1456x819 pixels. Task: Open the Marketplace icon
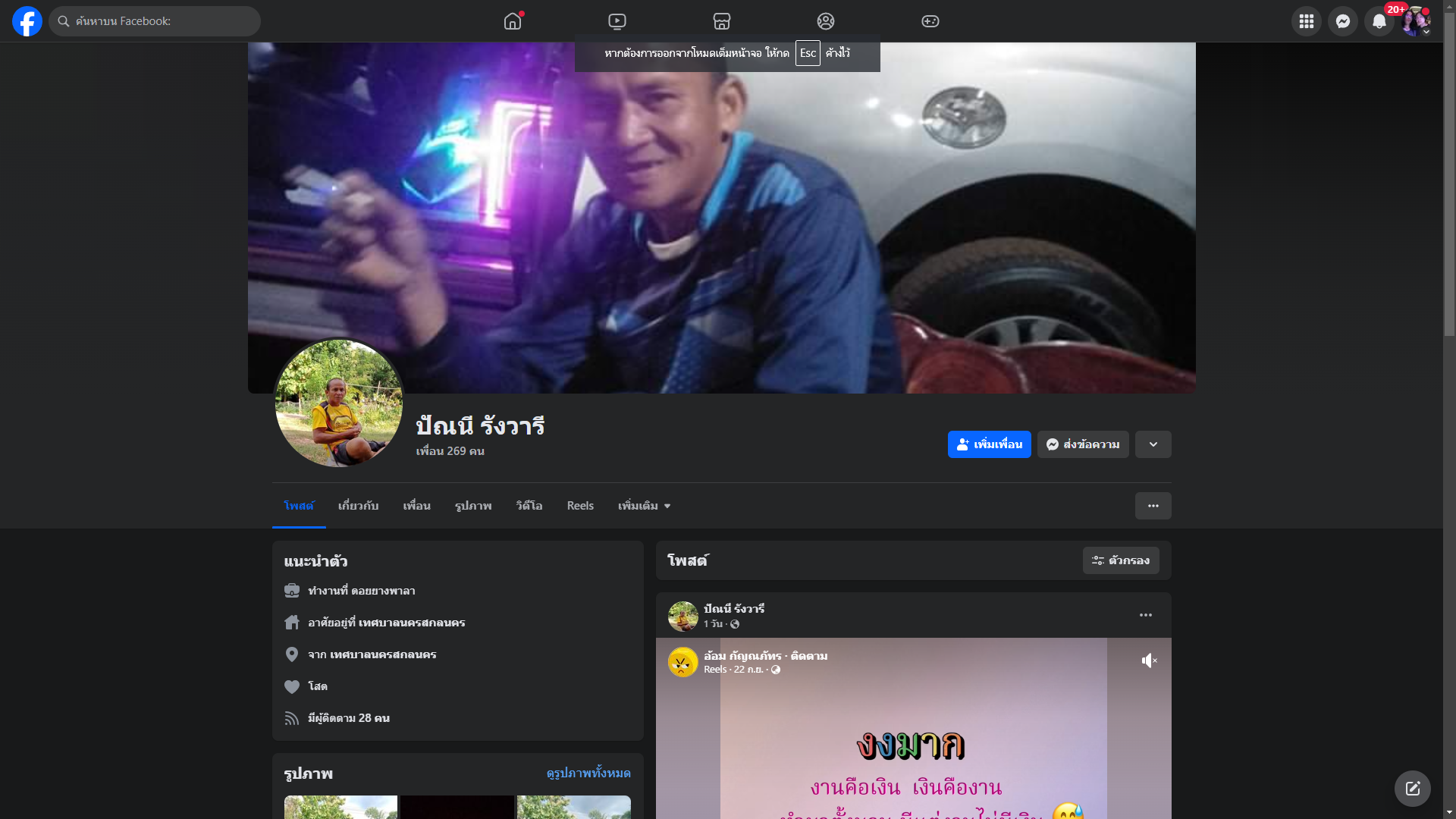[721, 21]
